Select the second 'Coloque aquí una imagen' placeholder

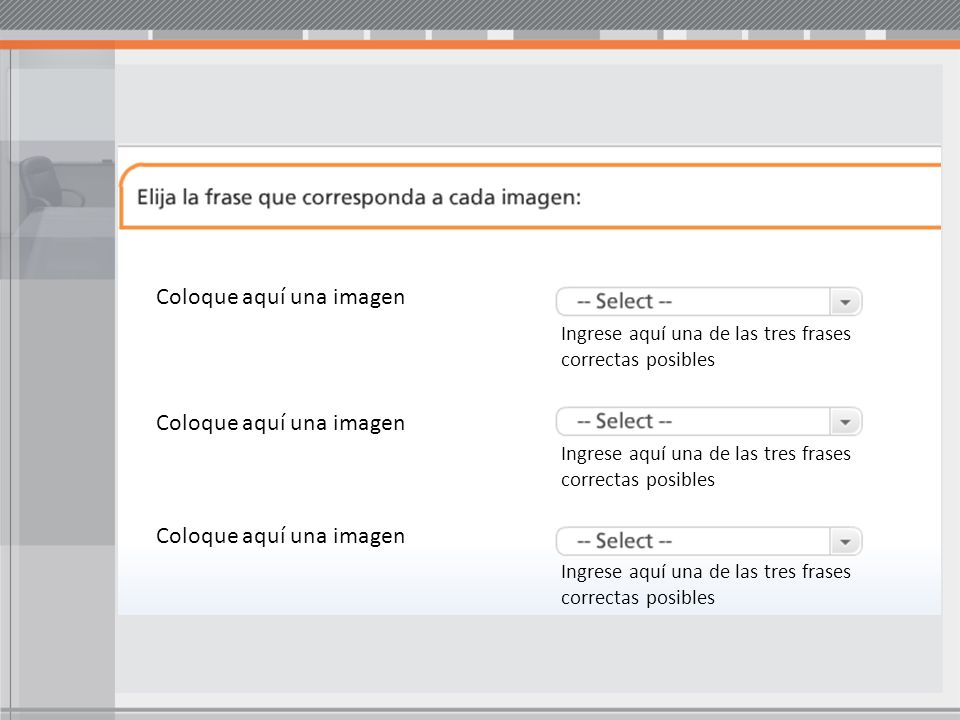280,423
